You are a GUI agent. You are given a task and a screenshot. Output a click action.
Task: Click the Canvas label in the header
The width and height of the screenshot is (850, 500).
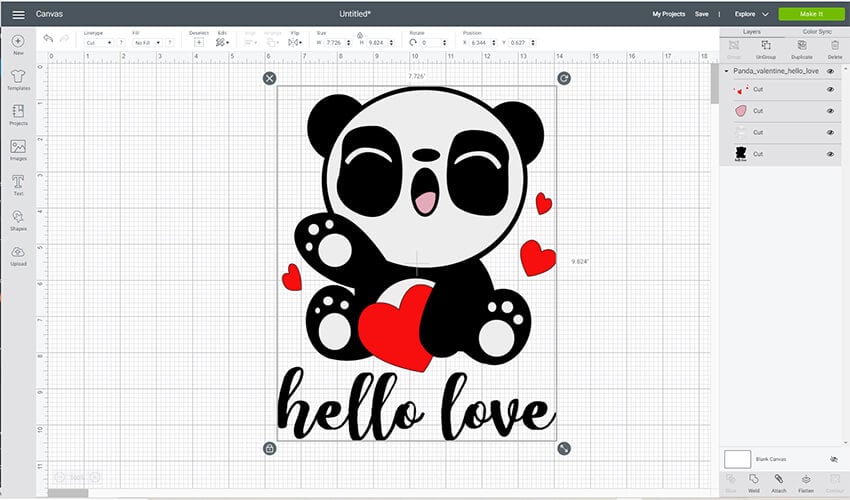[x=49, y=14]
